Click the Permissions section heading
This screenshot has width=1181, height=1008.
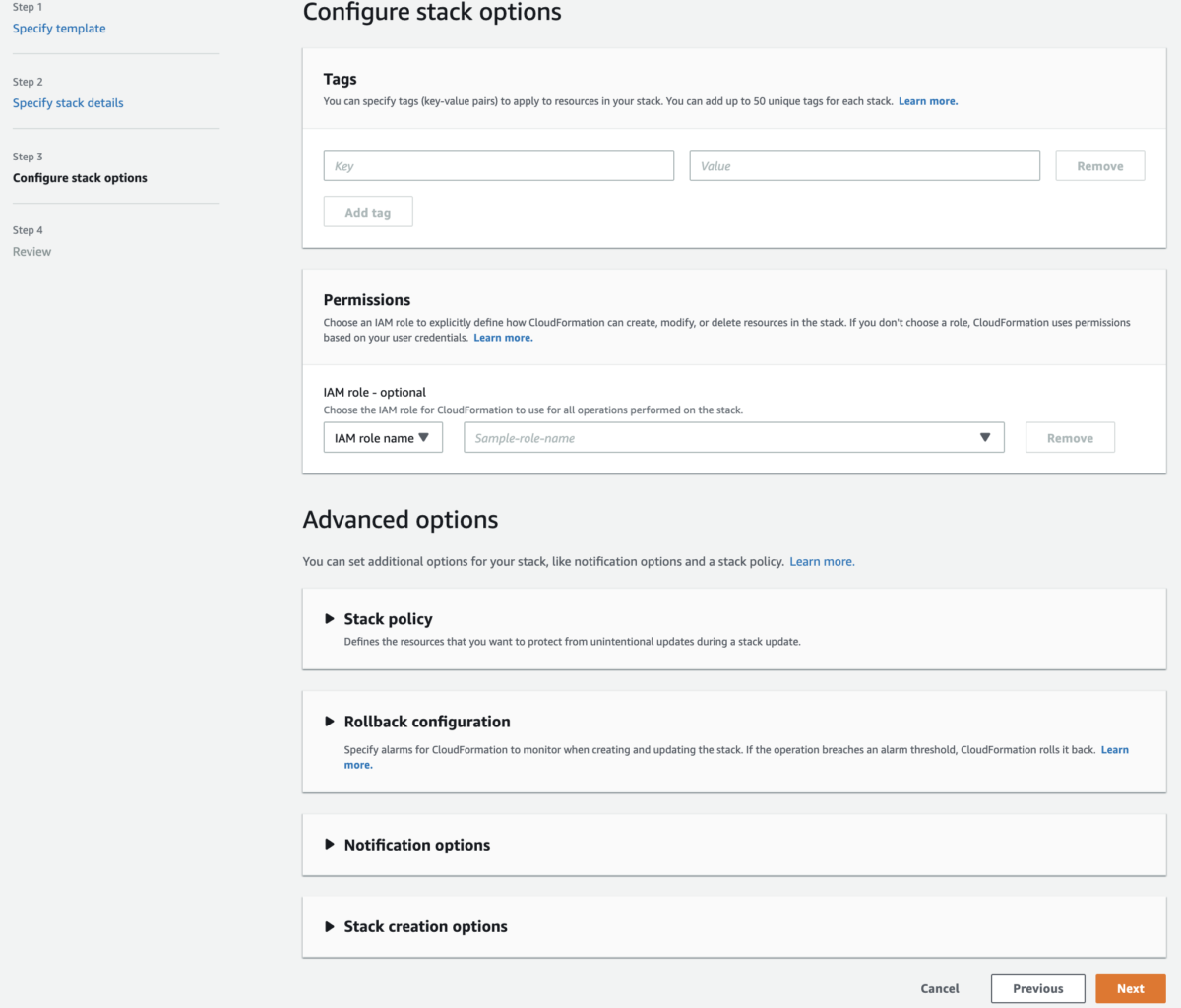coord(367,300)
